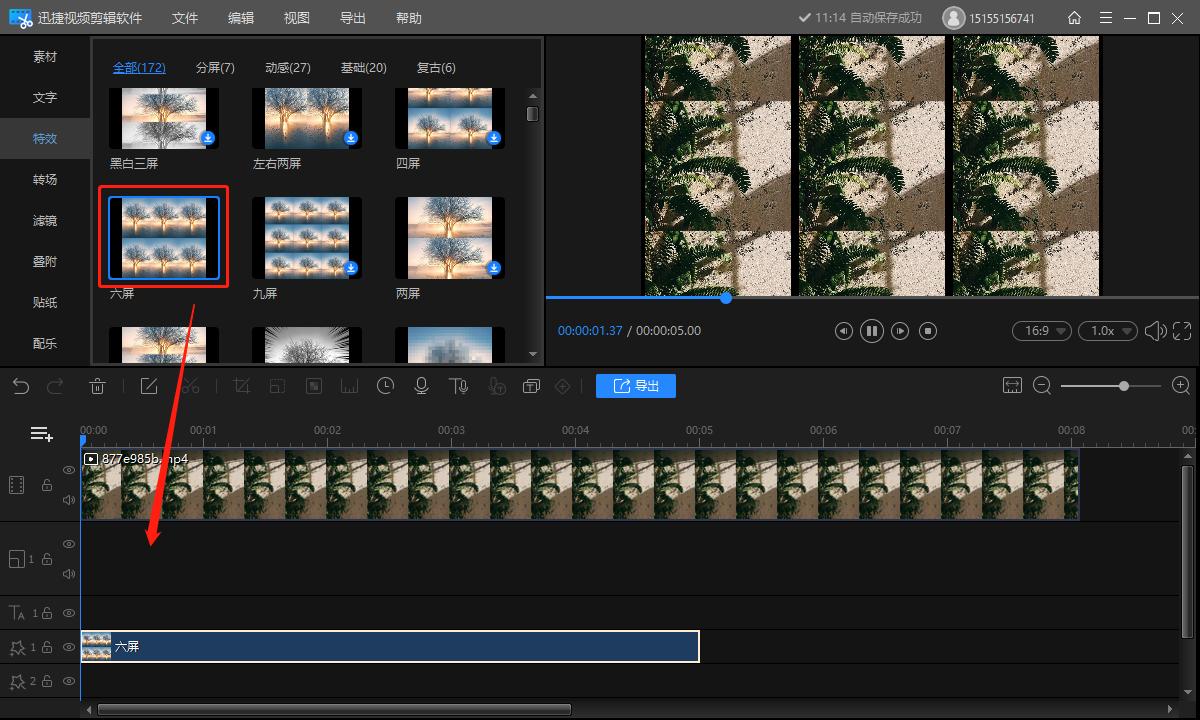Click the home icon in the title bar
Screen dimensions: 1200x720
[x=1074, y=18]
